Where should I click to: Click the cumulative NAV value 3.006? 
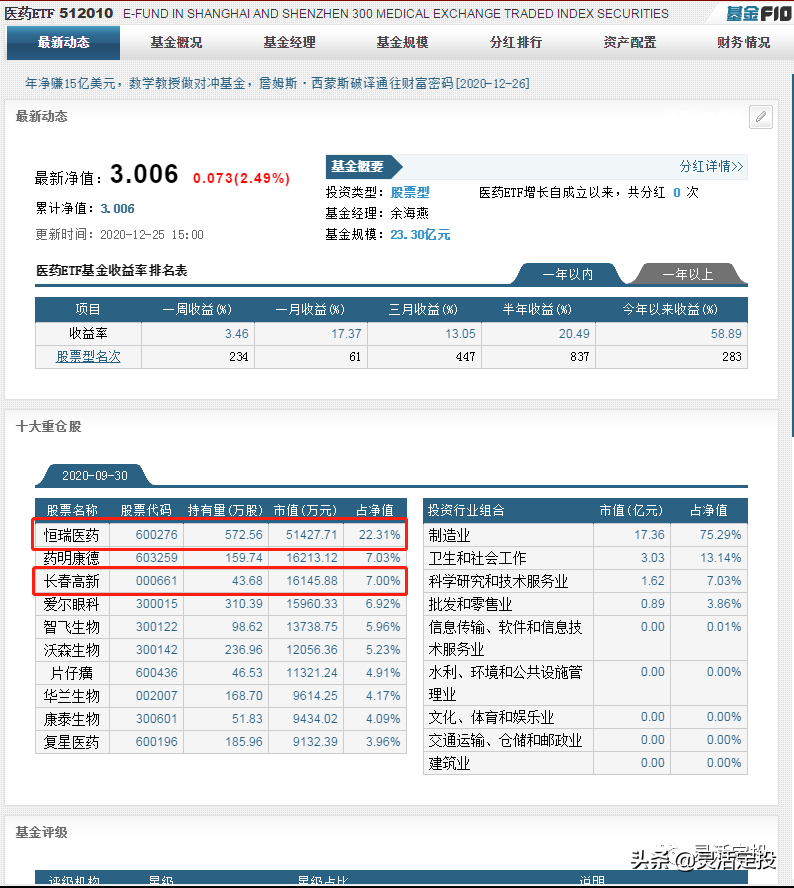[117, 208]
